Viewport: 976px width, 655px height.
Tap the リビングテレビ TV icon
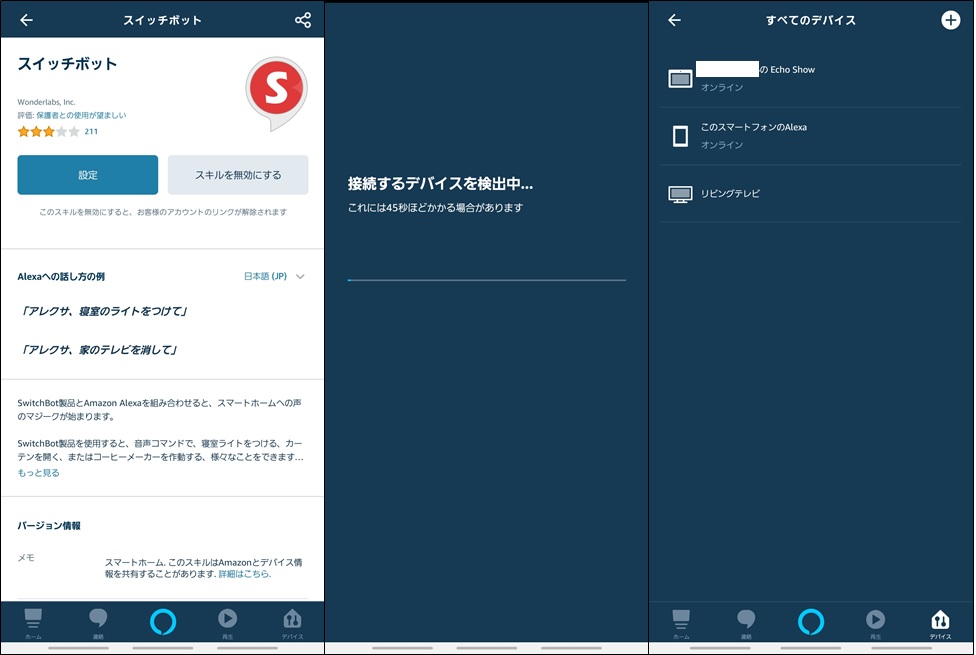pyautogui.click(x=680, y=194)
